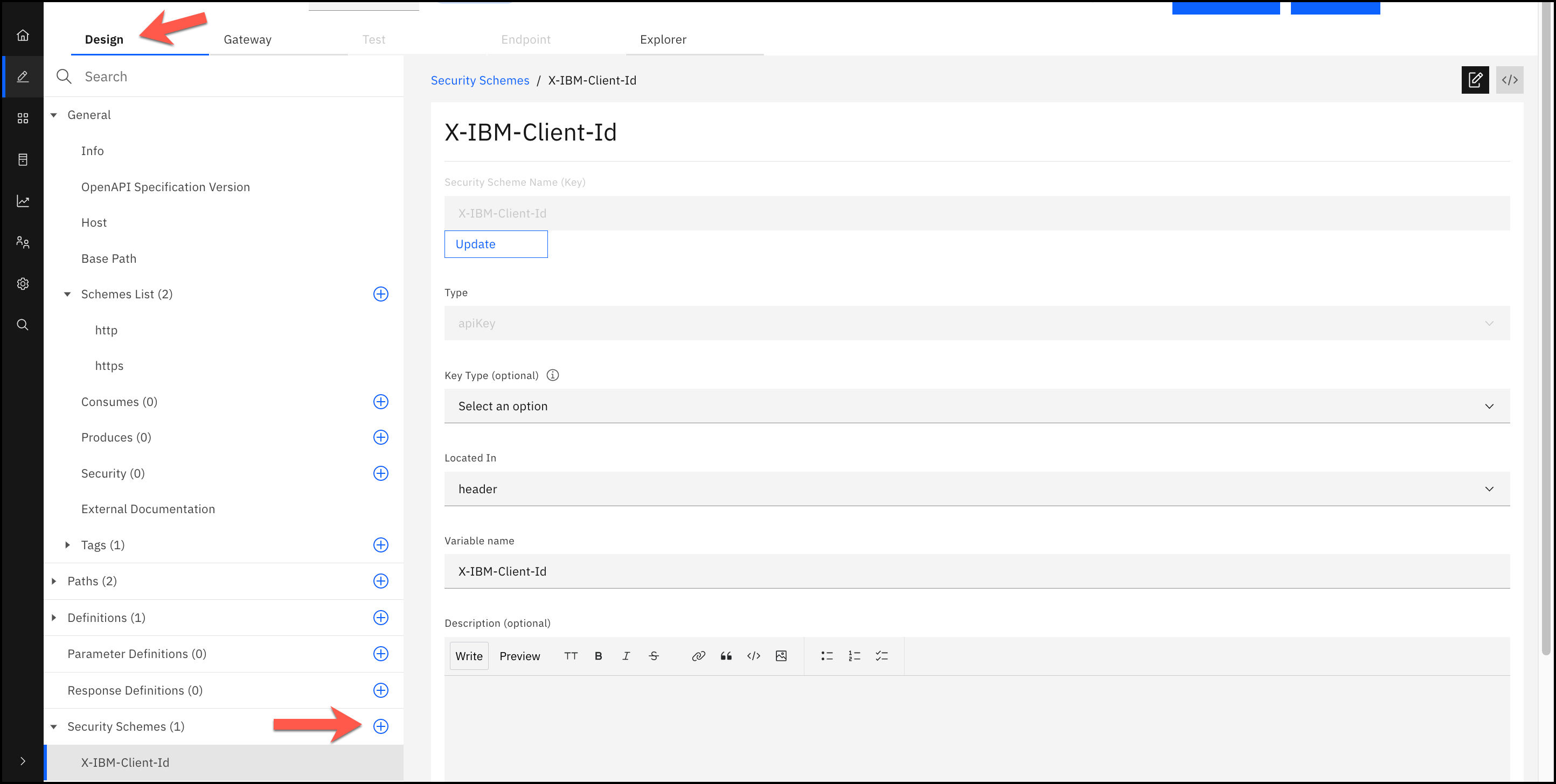This screenshot has height=784, width=1556.
Task: Click the Update button
Action: click(496, 244)
